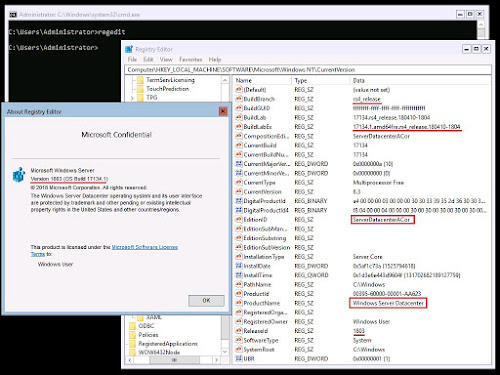Click the InstallTime QWORD icon
Viewport: 500px width, 375px height.
[x=239, y=275]
